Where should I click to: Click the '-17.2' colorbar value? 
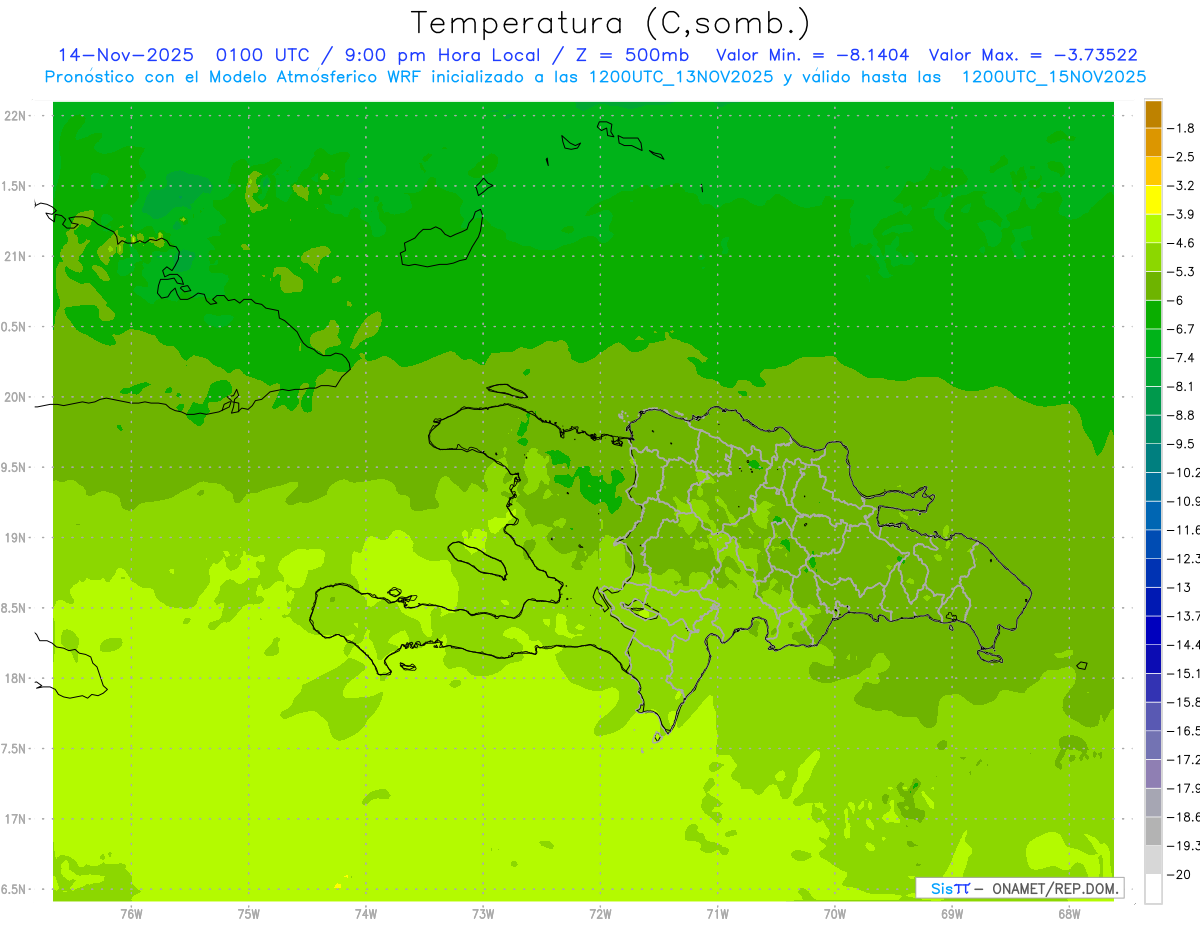coord(1183,760)
